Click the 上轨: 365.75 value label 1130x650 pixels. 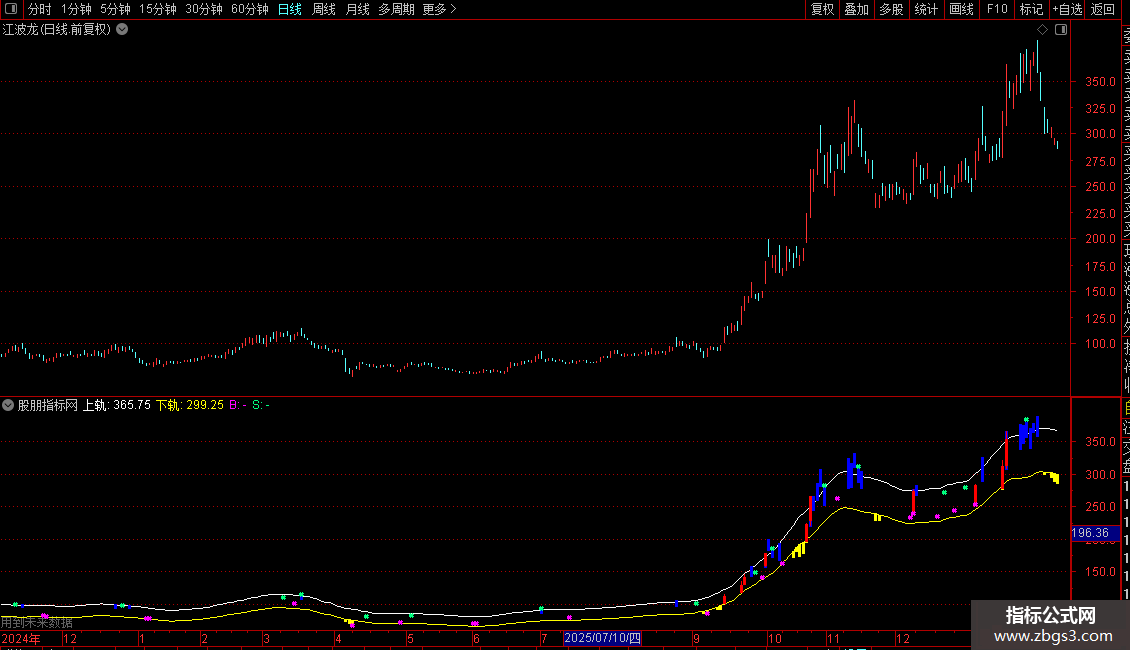tap(117, 405)
